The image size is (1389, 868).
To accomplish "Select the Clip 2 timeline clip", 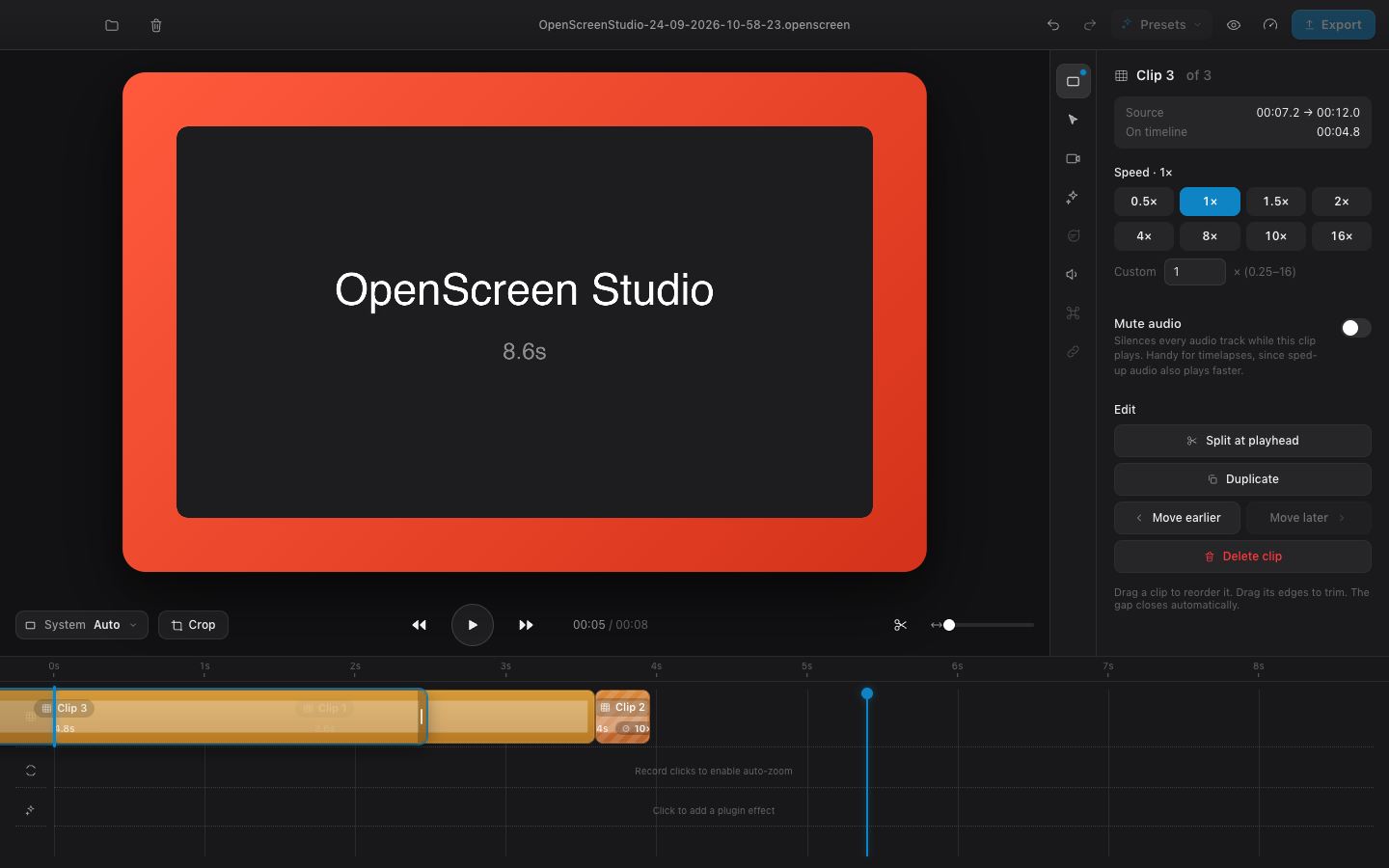I will point(623,717).
